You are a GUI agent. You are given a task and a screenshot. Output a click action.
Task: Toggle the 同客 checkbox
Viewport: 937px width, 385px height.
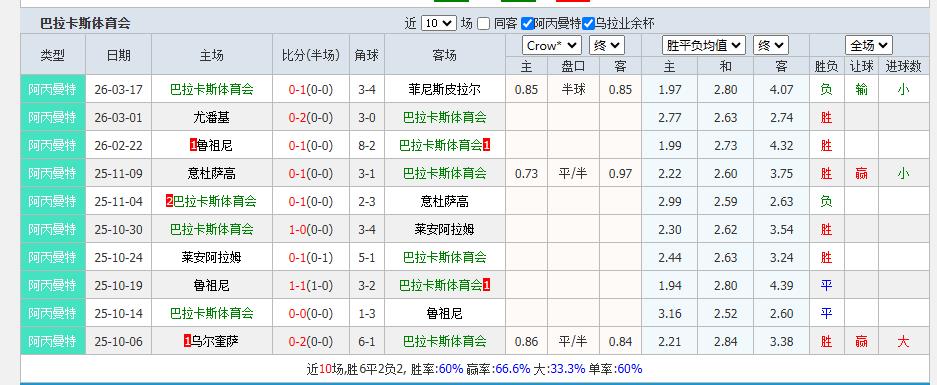click(483, 23)
